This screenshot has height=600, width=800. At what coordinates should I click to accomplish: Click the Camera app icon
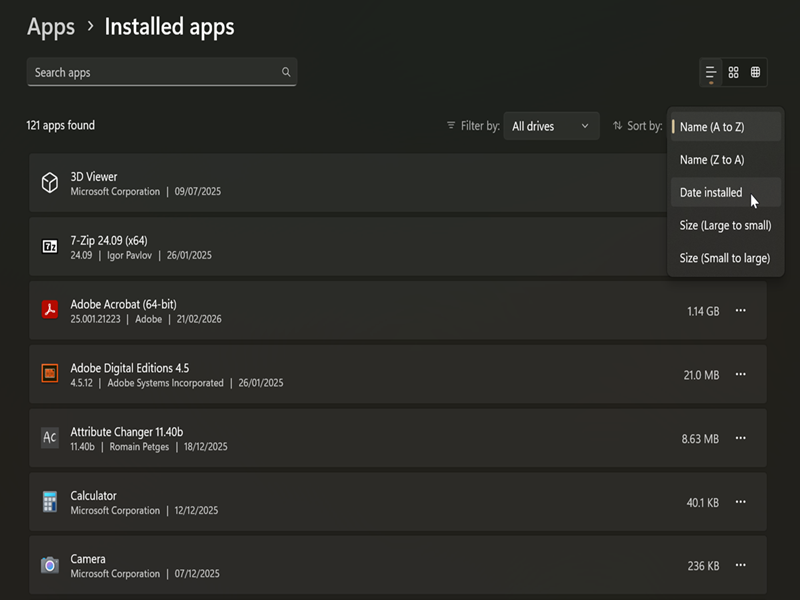(x=49, y=565)
